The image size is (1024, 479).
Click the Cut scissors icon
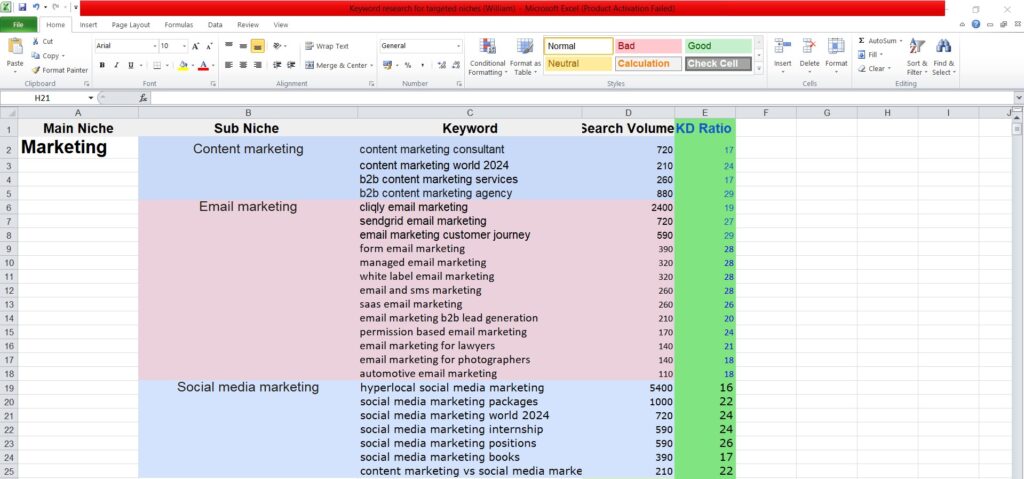(36, 41)
